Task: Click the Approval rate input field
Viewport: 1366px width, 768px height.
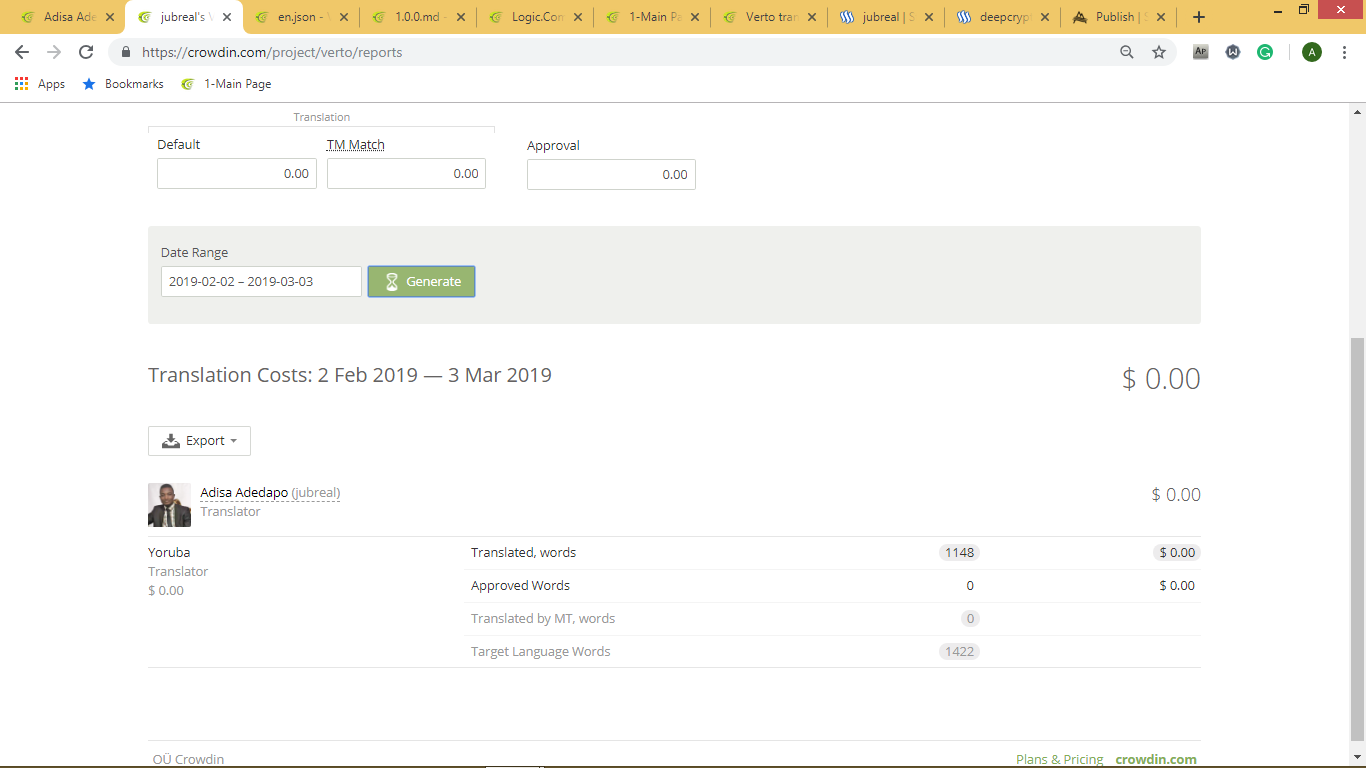Action: click(x=611, y=175)
